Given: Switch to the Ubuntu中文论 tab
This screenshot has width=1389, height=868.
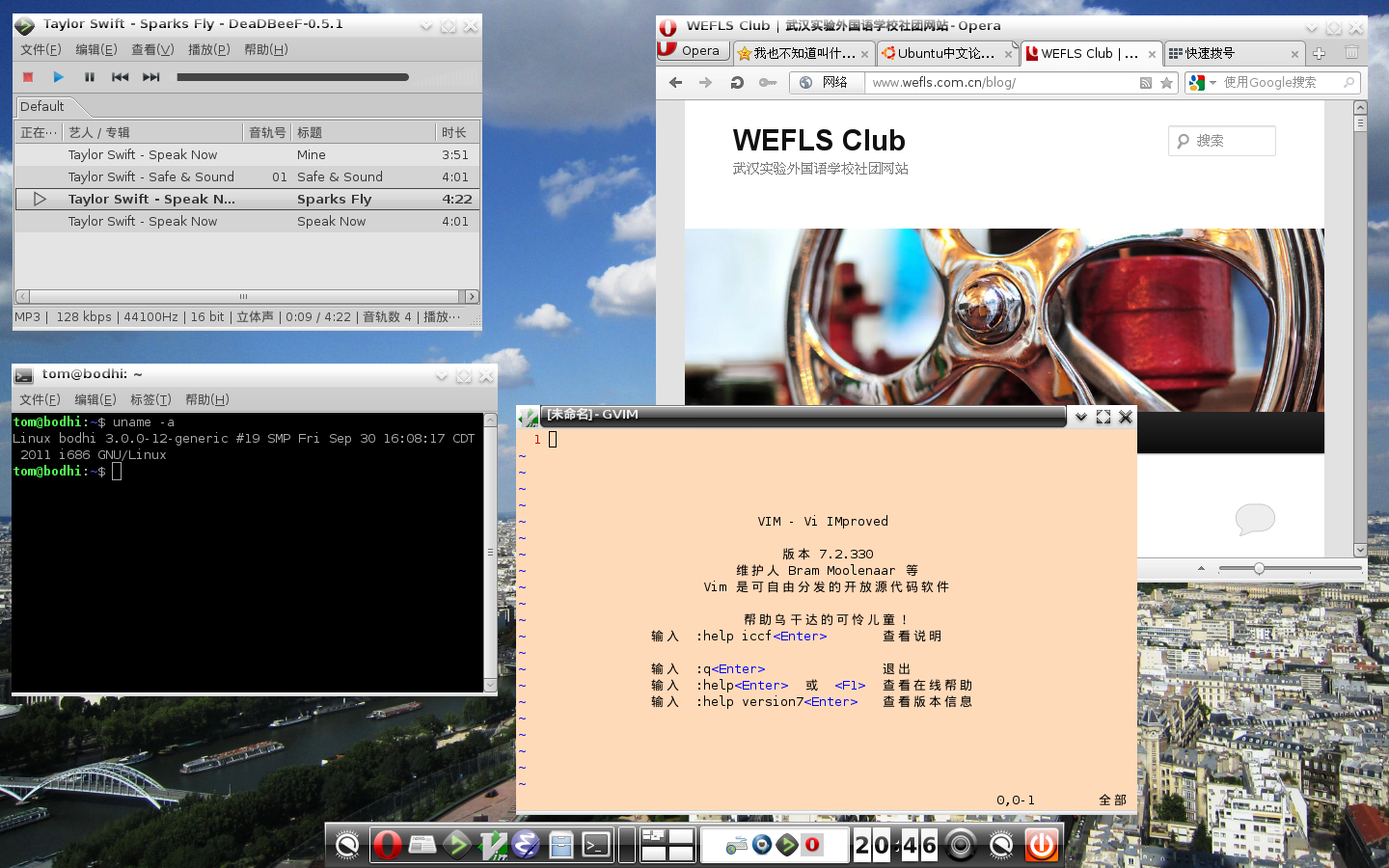Looking at the screenshot, I should pos(945,53).
